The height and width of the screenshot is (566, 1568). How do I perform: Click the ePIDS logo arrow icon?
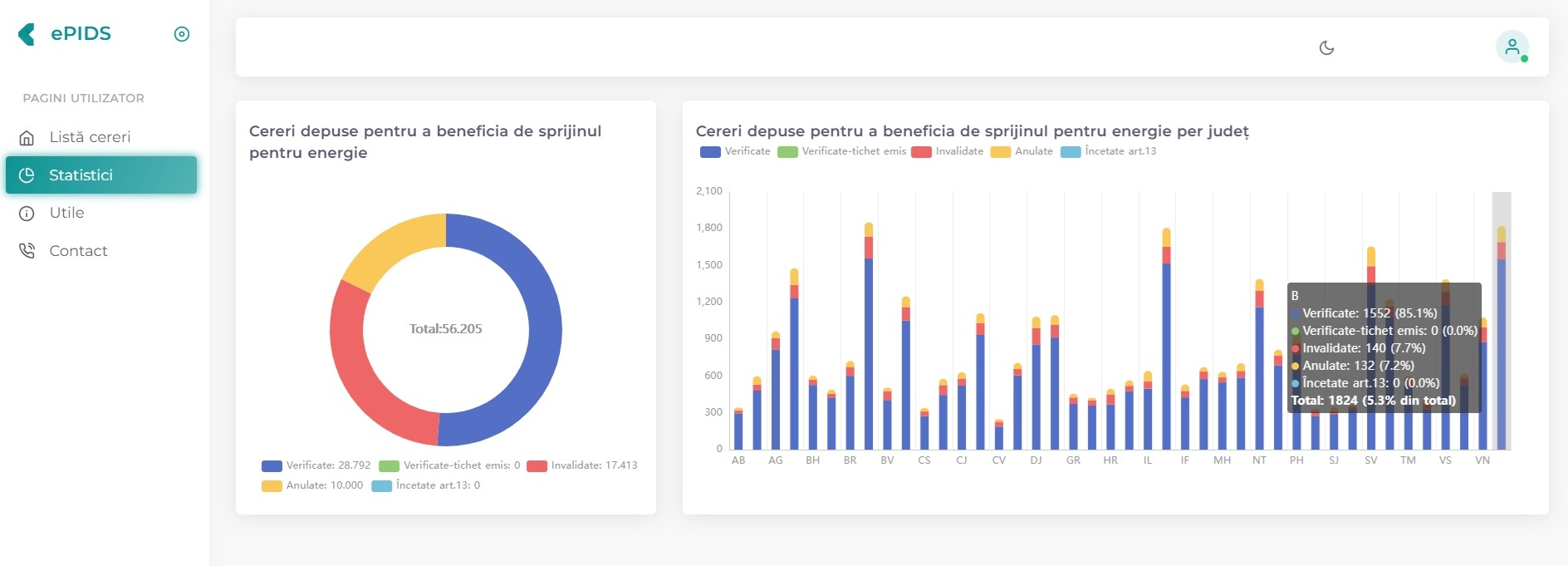click(x=27, y=34)
